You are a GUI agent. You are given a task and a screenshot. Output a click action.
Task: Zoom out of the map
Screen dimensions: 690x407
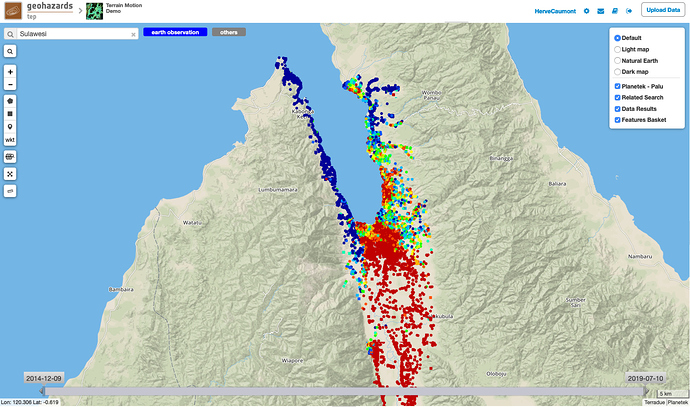[10, 85]
